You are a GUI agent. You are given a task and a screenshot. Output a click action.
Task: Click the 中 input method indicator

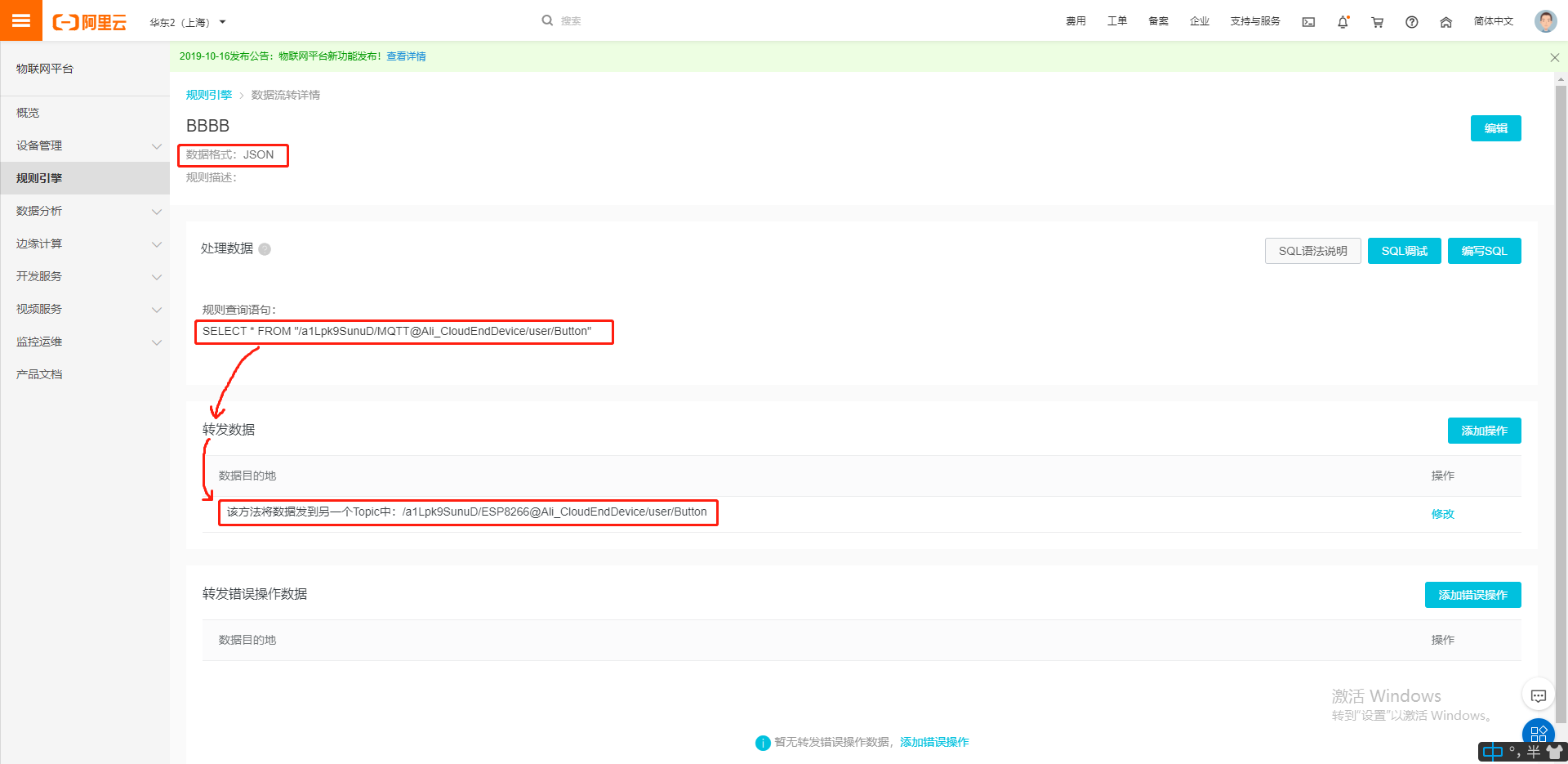point(1492,752)
